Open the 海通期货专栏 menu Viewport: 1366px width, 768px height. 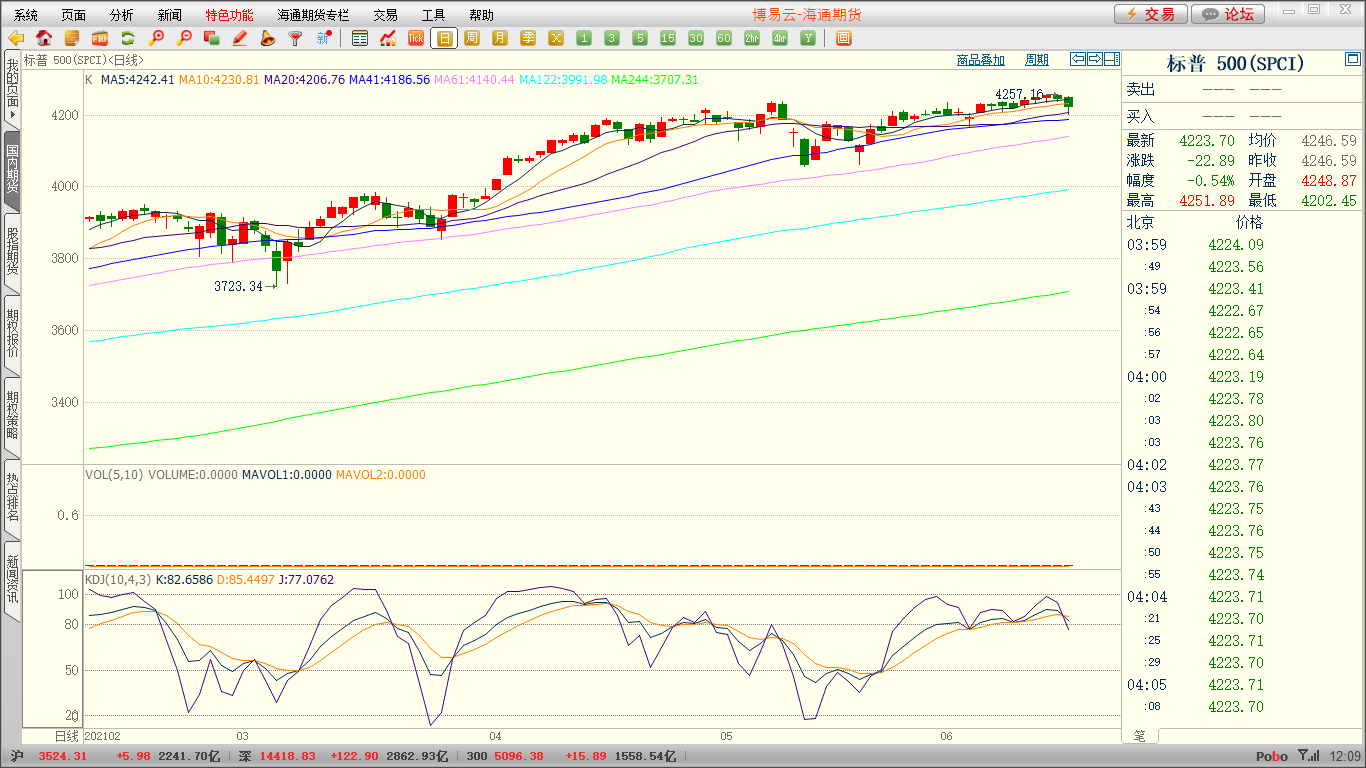click(313, 15)
